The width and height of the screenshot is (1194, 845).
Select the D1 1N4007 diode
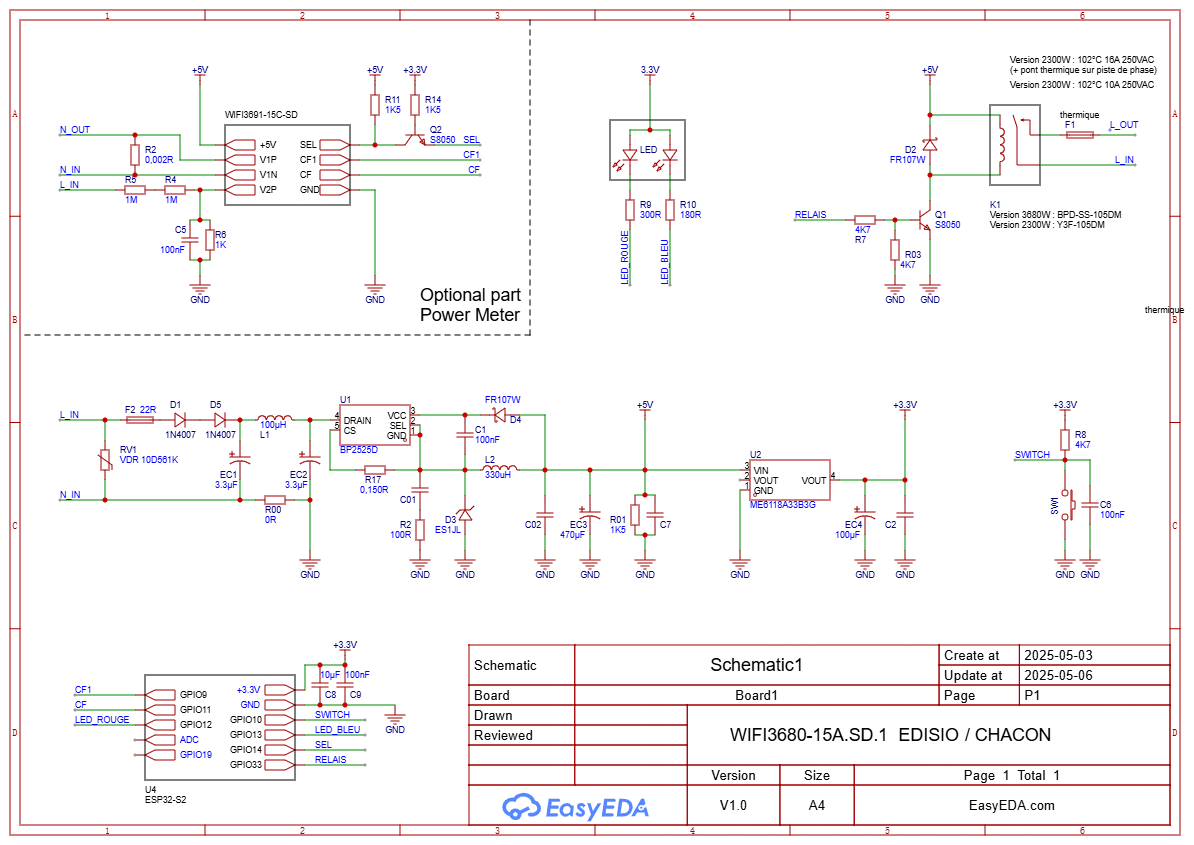tap(180, 419)
